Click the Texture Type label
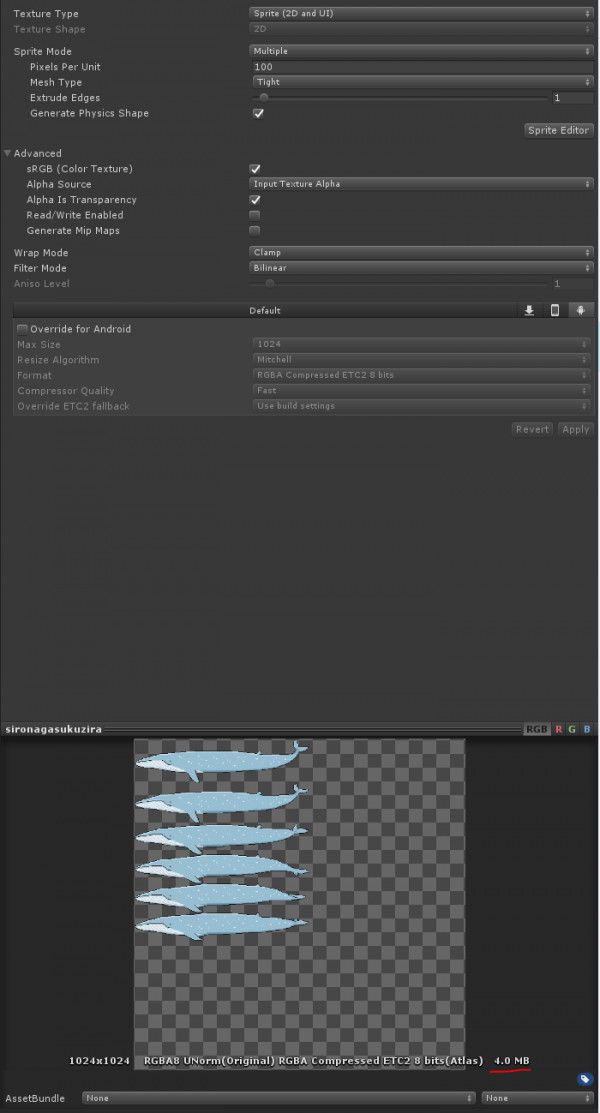600x1113 pixels. [46, 13]
